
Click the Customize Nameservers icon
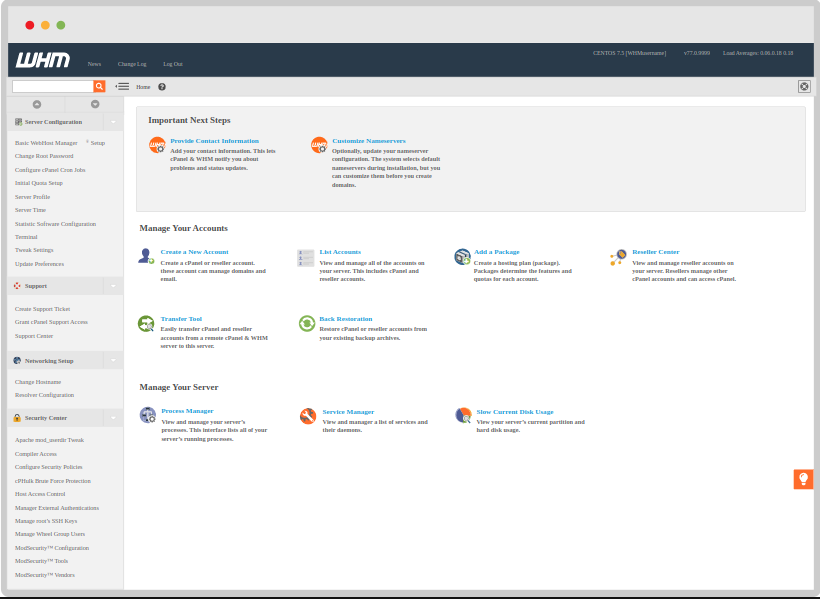(x=319, y=145)
